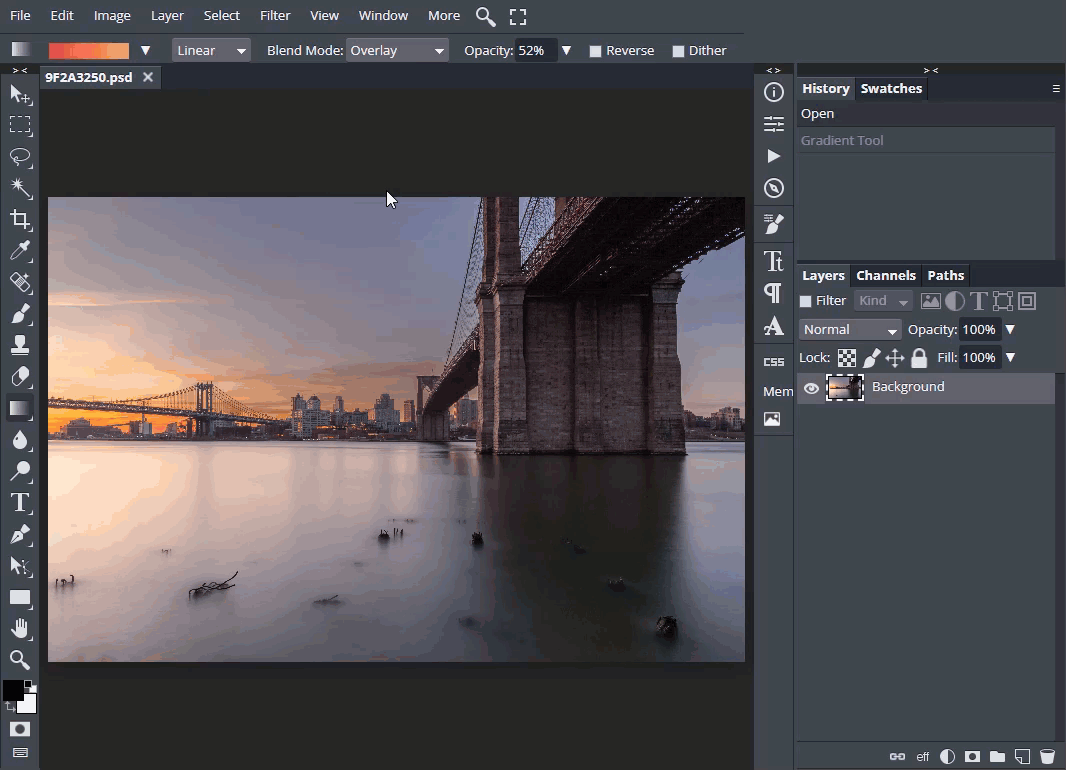This screenshot has width=1066, height=770.
Task: Select the Lasso tool
Action: (20, 157)
